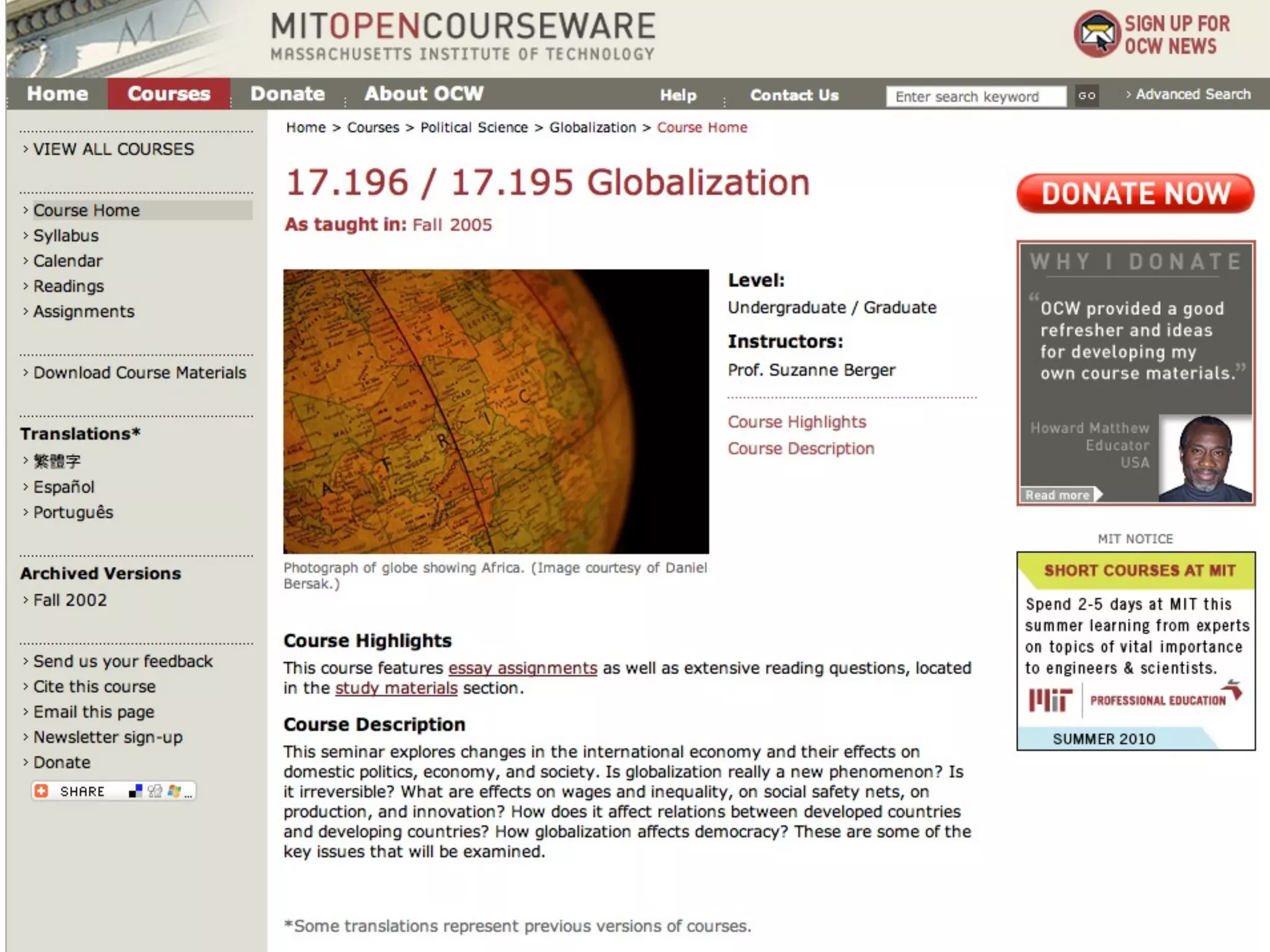Open the Courses navigation tab
This screenshot has width=1270, height=952.
(x=169, y=94)
